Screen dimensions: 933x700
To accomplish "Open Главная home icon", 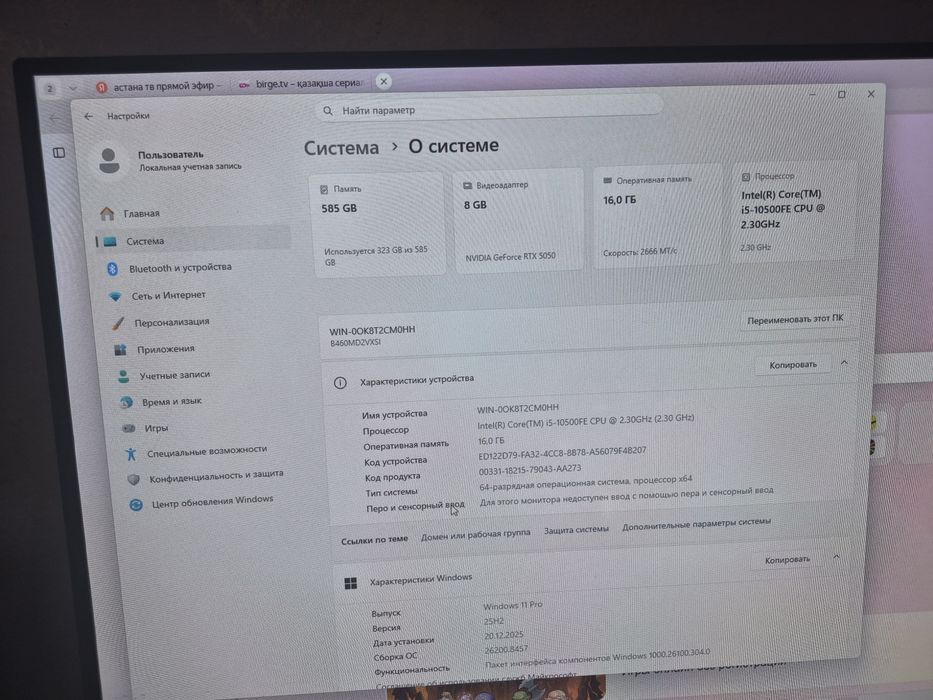I will 107,213.
